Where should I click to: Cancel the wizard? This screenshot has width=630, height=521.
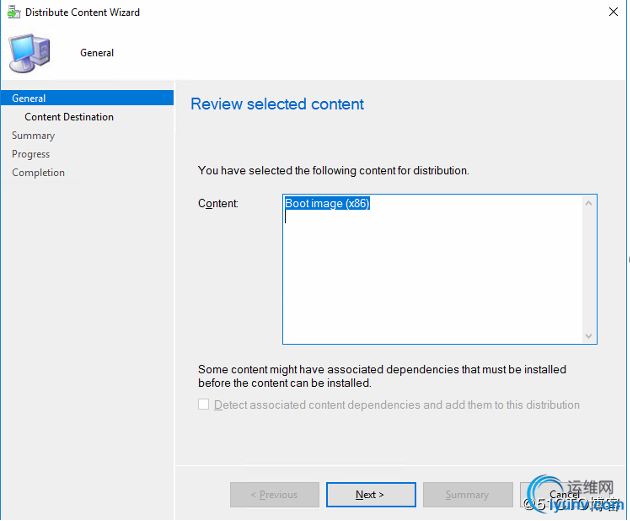[x=564, y=494]
